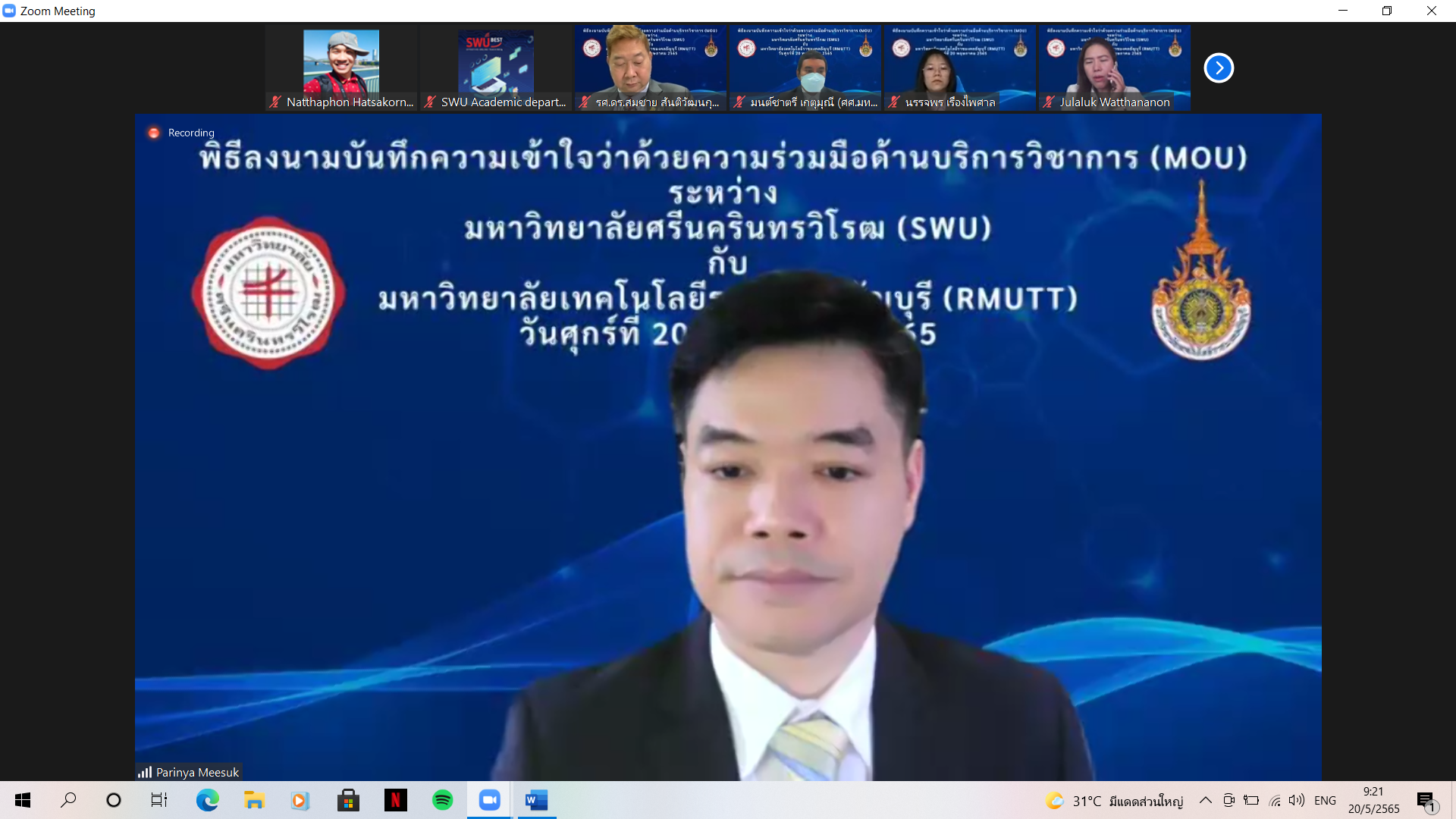Switch to Word taskbar icon
This screenshot has height=819, width=1456.
point(537,800)
